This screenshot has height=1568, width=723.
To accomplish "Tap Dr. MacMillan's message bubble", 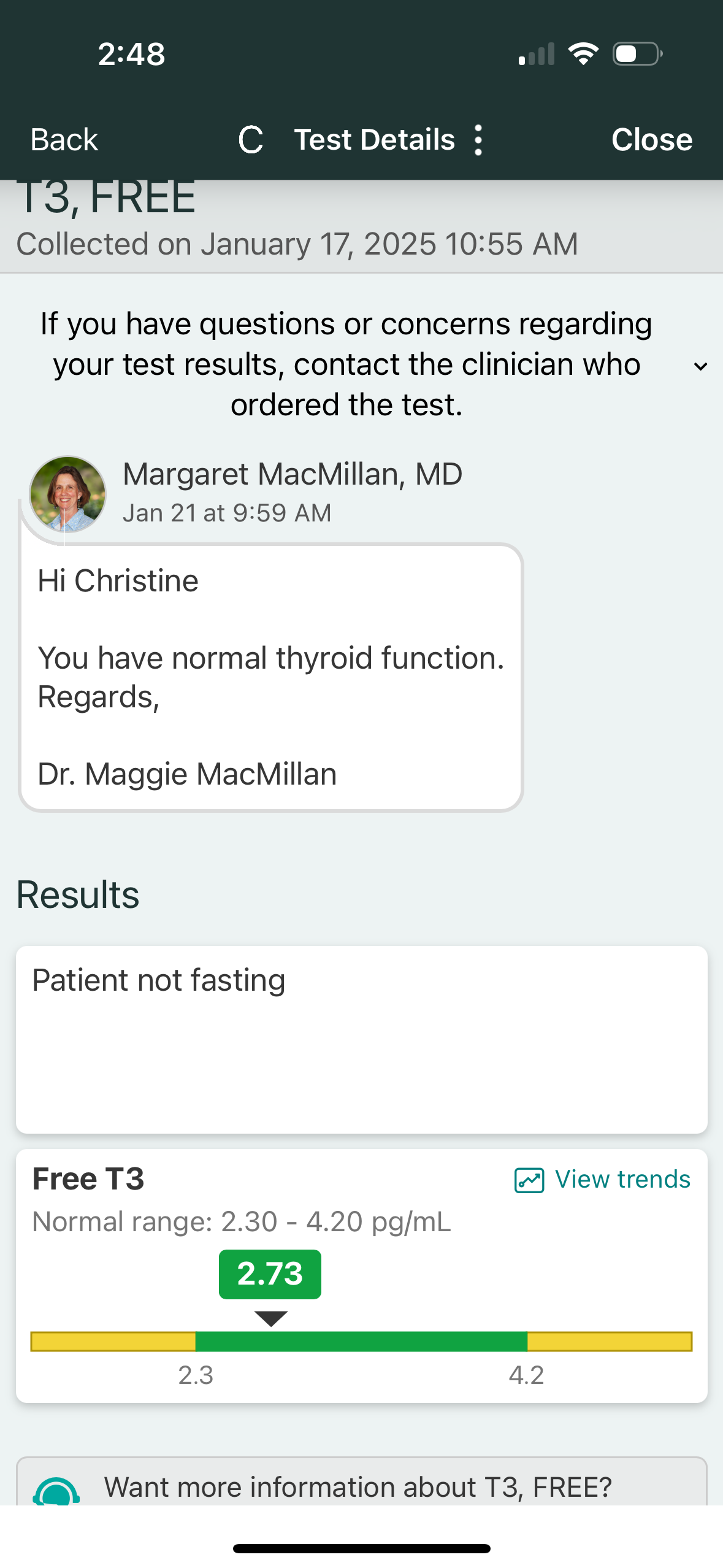I will (270, 677).
